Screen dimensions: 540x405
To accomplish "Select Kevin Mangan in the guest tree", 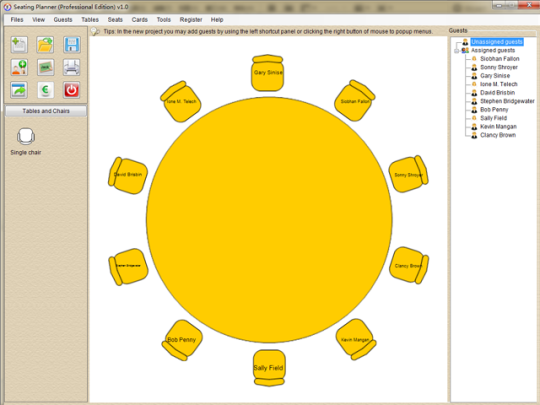I will (x=498, y=126).
